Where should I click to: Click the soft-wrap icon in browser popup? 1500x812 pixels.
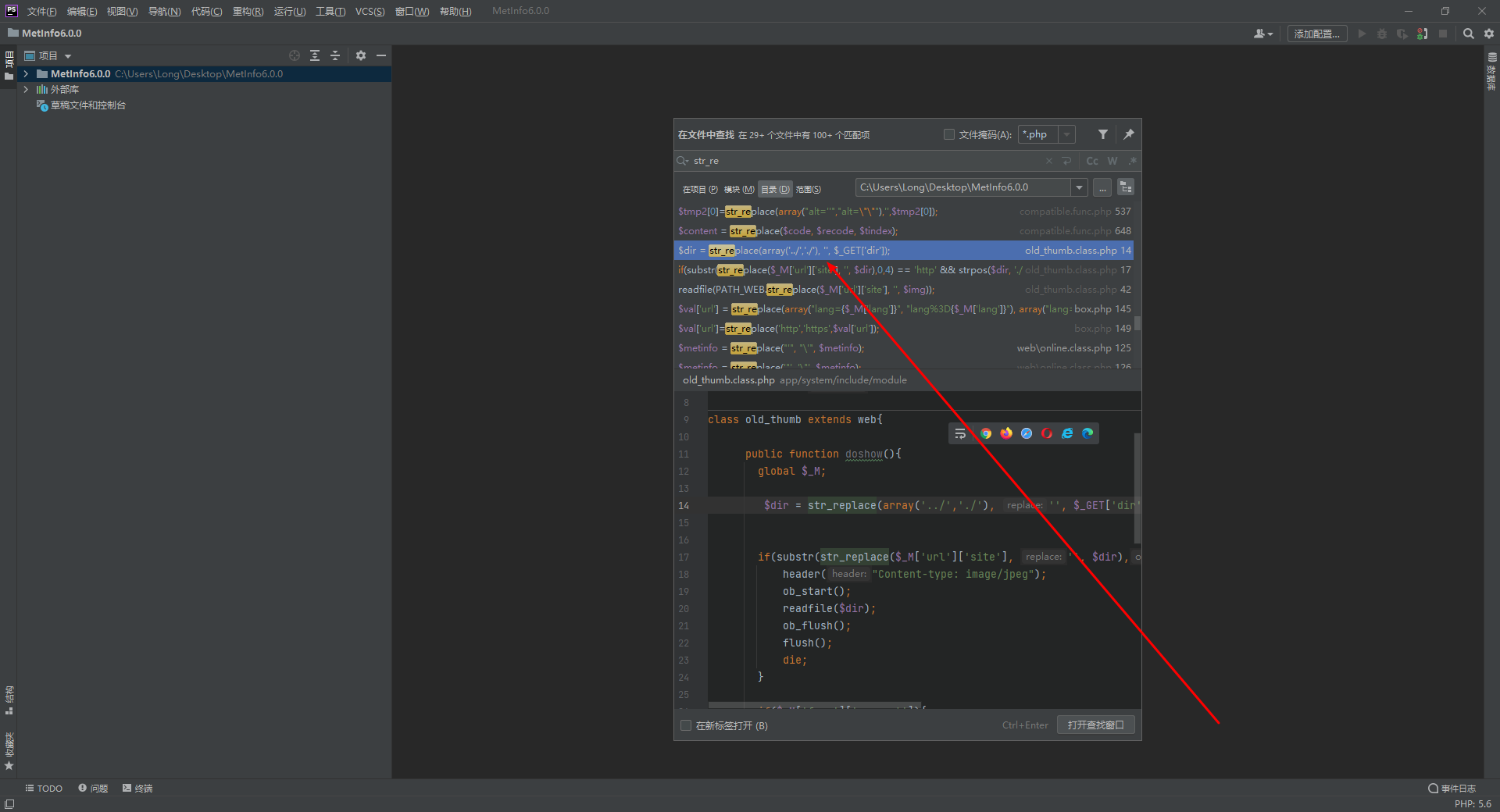pos(960,433)
